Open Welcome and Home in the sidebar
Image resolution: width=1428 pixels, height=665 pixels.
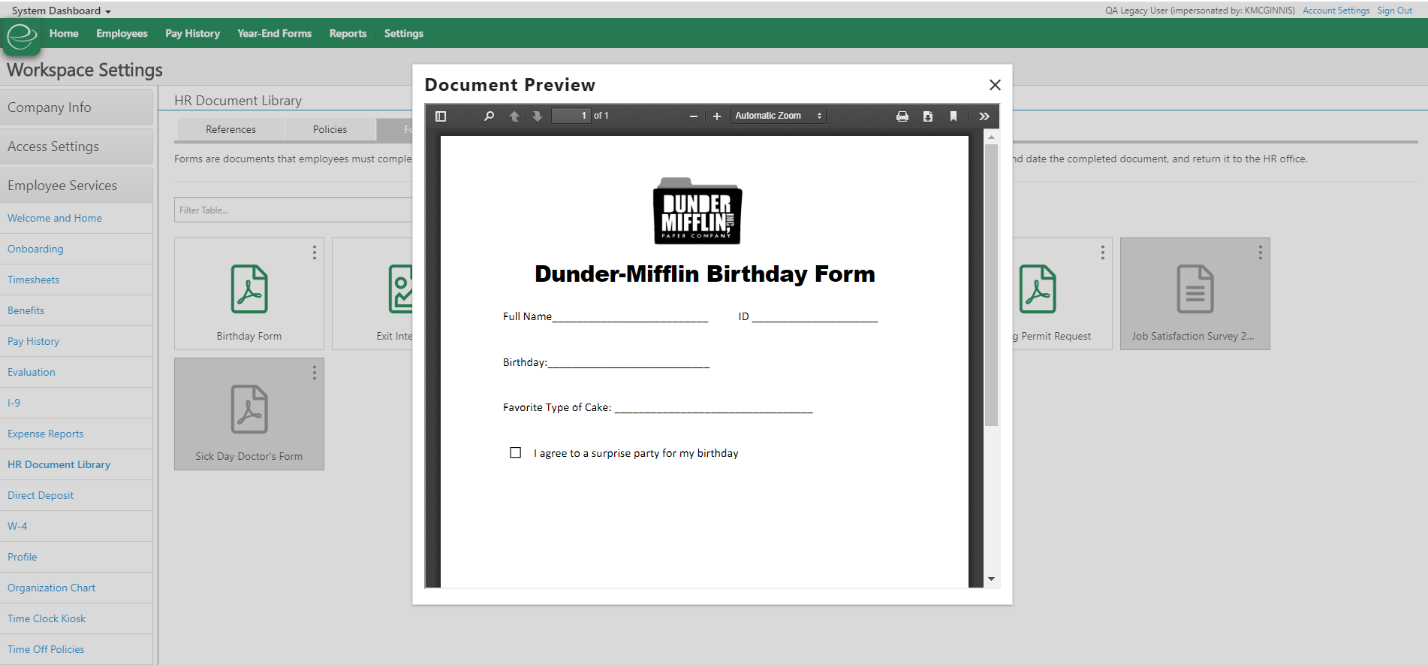[x=55, y=218]
